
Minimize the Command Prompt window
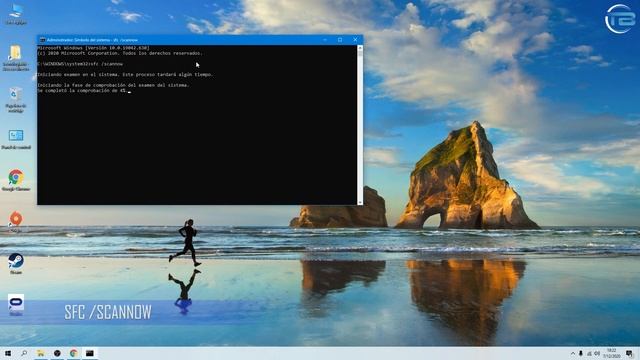point(325,40)
